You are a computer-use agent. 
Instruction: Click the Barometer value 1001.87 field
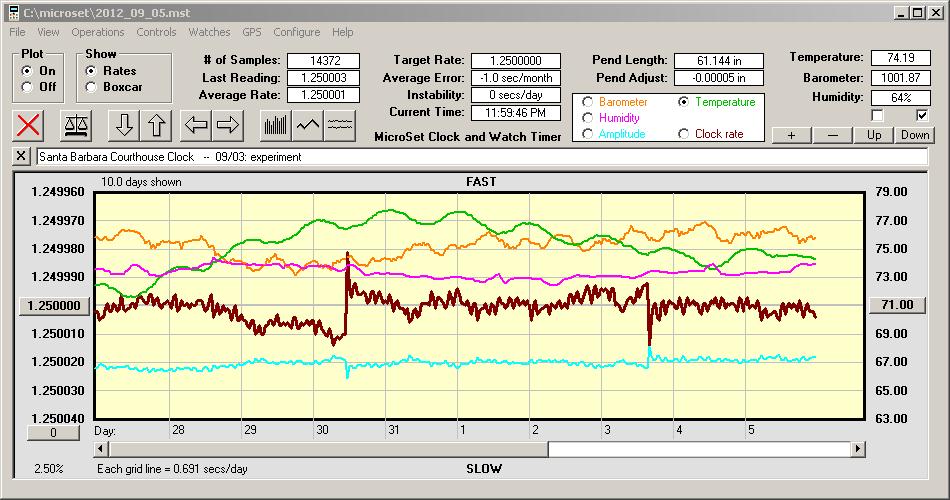point(900,78)
